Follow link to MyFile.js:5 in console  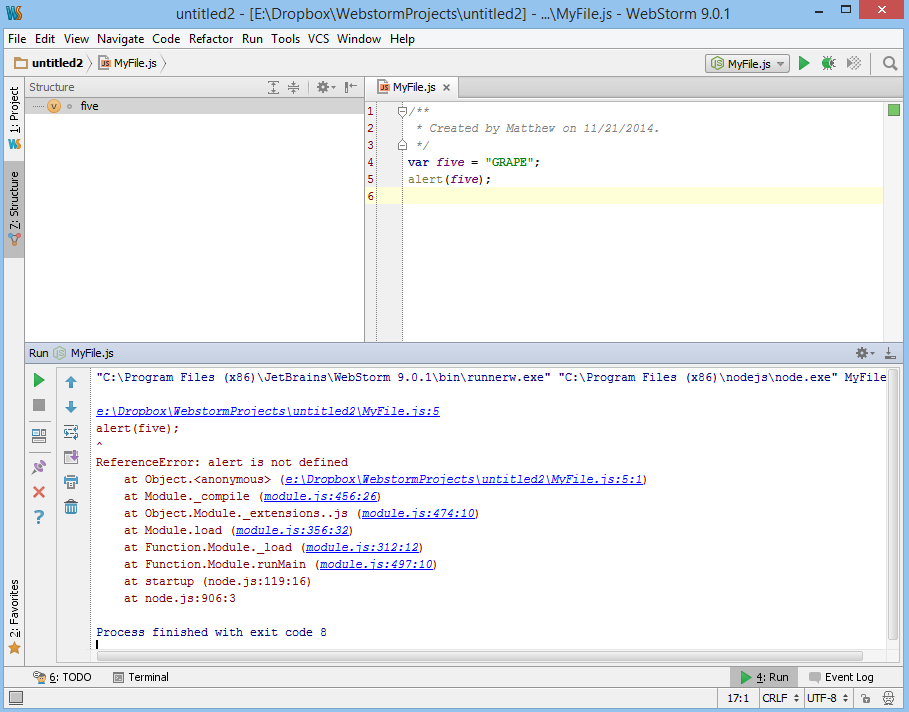268,411
